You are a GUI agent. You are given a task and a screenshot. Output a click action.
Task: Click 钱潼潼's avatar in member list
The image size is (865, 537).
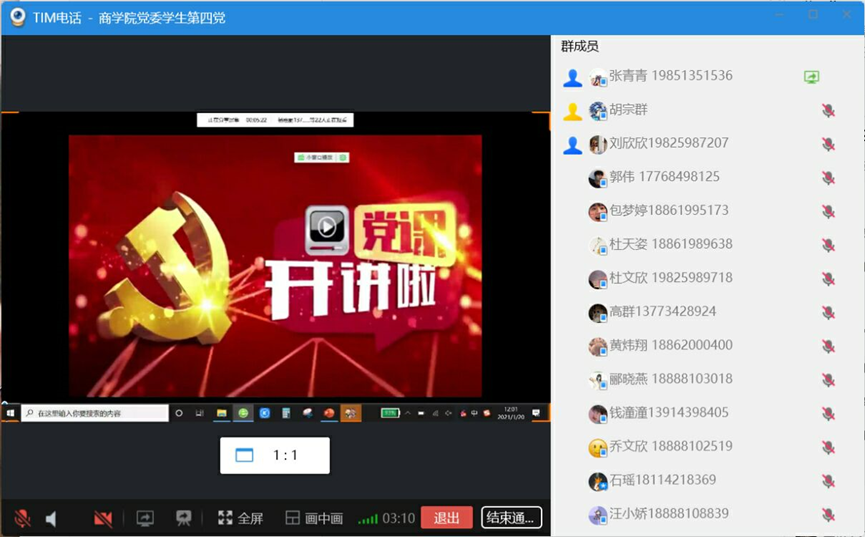[x=598, y=414]
